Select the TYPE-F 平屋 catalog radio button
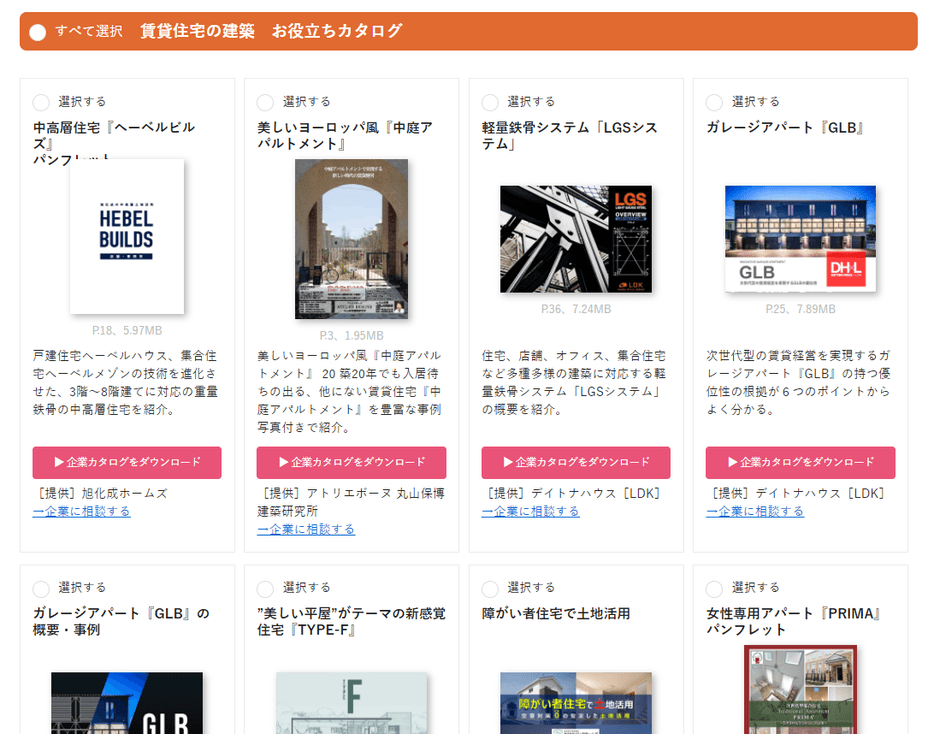The image size is (940, 734). 265,588
